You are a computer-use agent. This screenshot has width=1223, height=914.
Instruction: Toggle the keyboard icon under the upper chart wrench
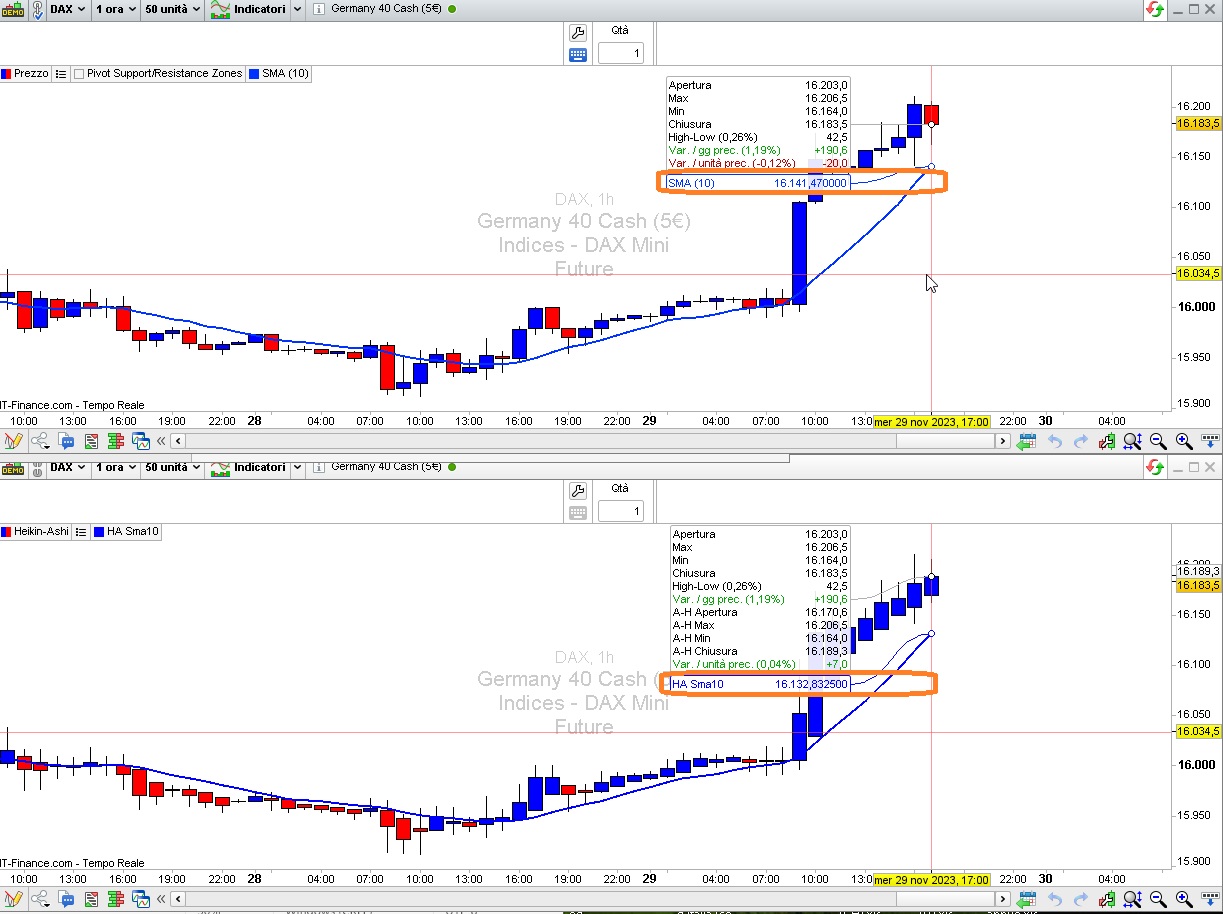pos(577,55)
